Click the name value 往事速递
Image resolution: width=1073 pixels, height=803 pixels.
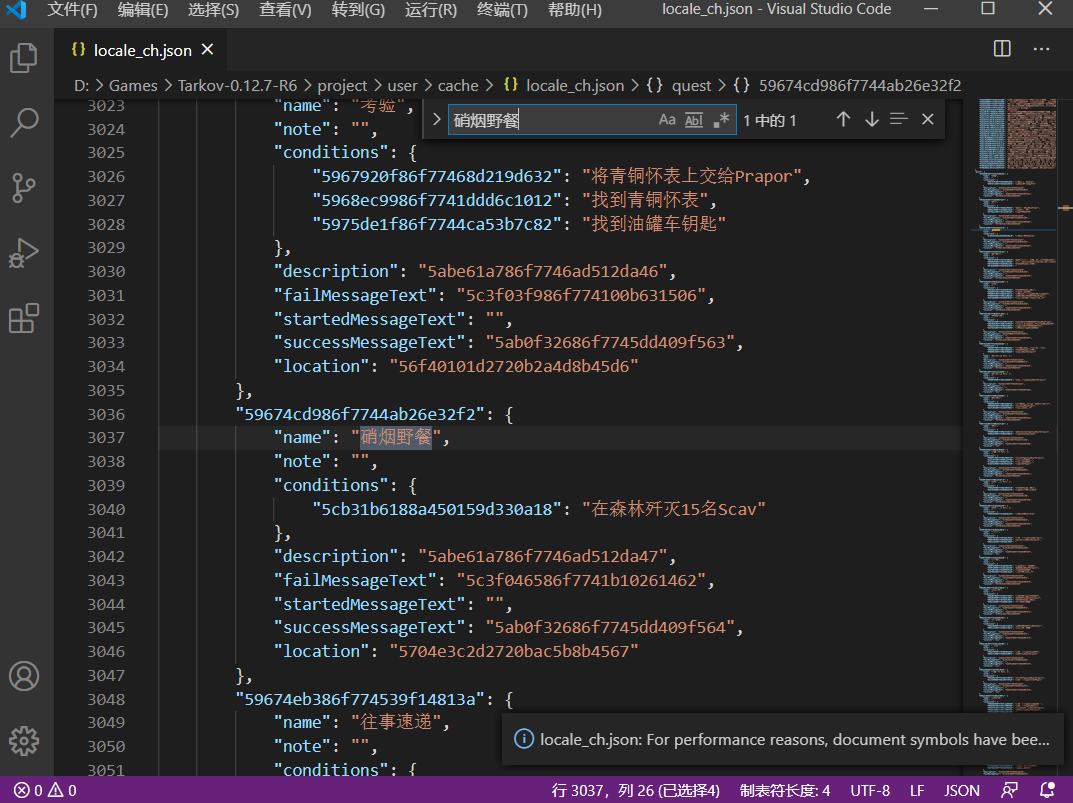click(396, 722)
